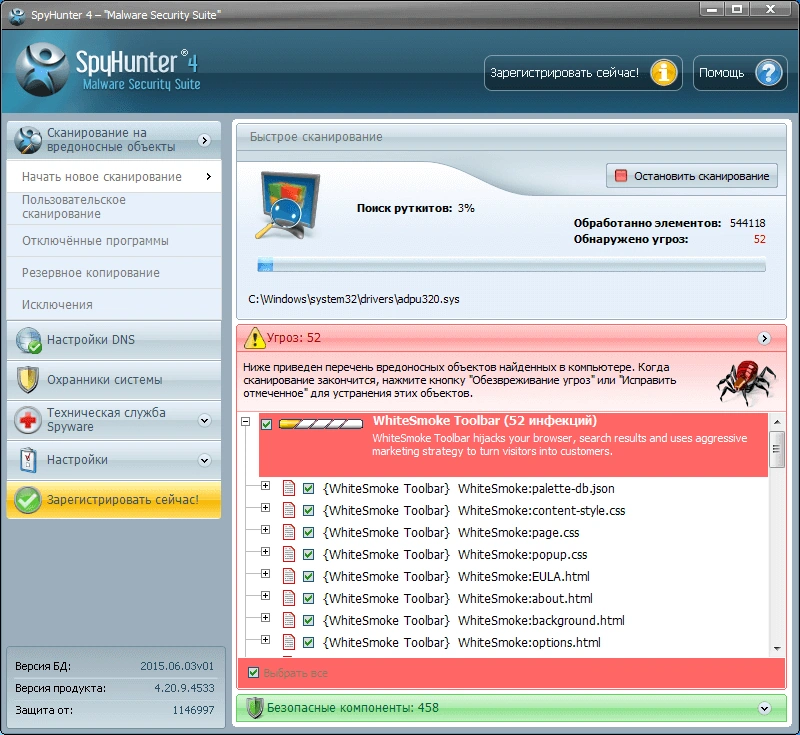Open Начать новое сканирование menu item
This screenshot has width=800, height=735.
coord(114,176)
